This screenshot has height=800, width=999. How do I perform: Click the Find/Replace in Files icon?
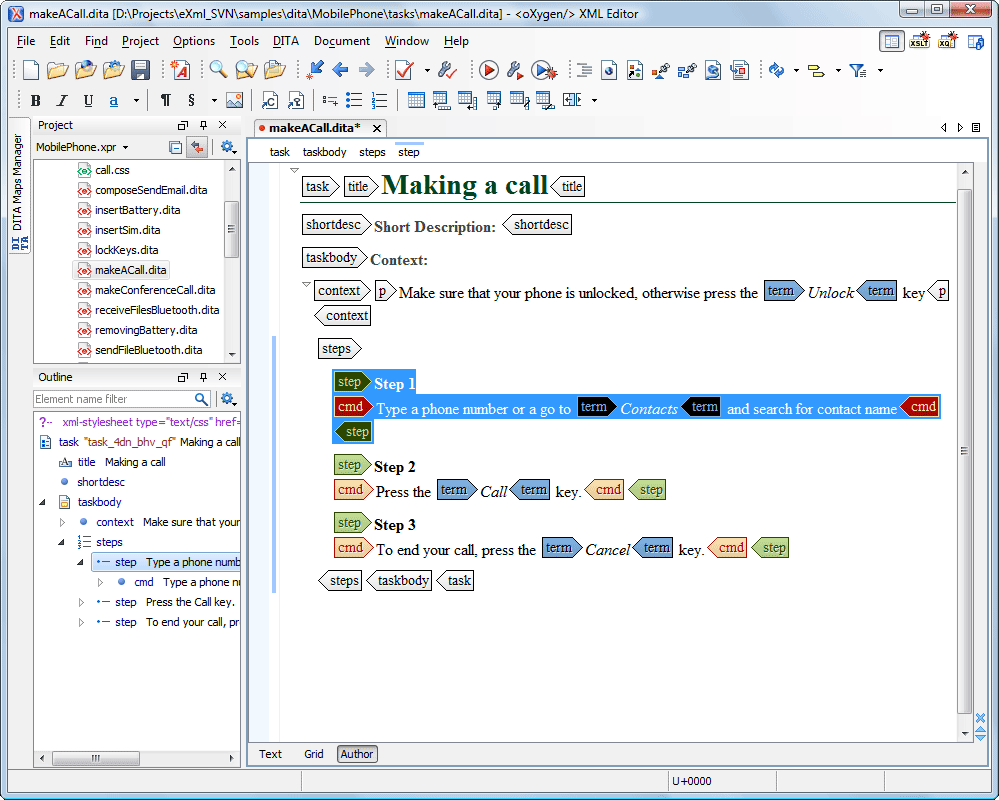tap(246, 69)
